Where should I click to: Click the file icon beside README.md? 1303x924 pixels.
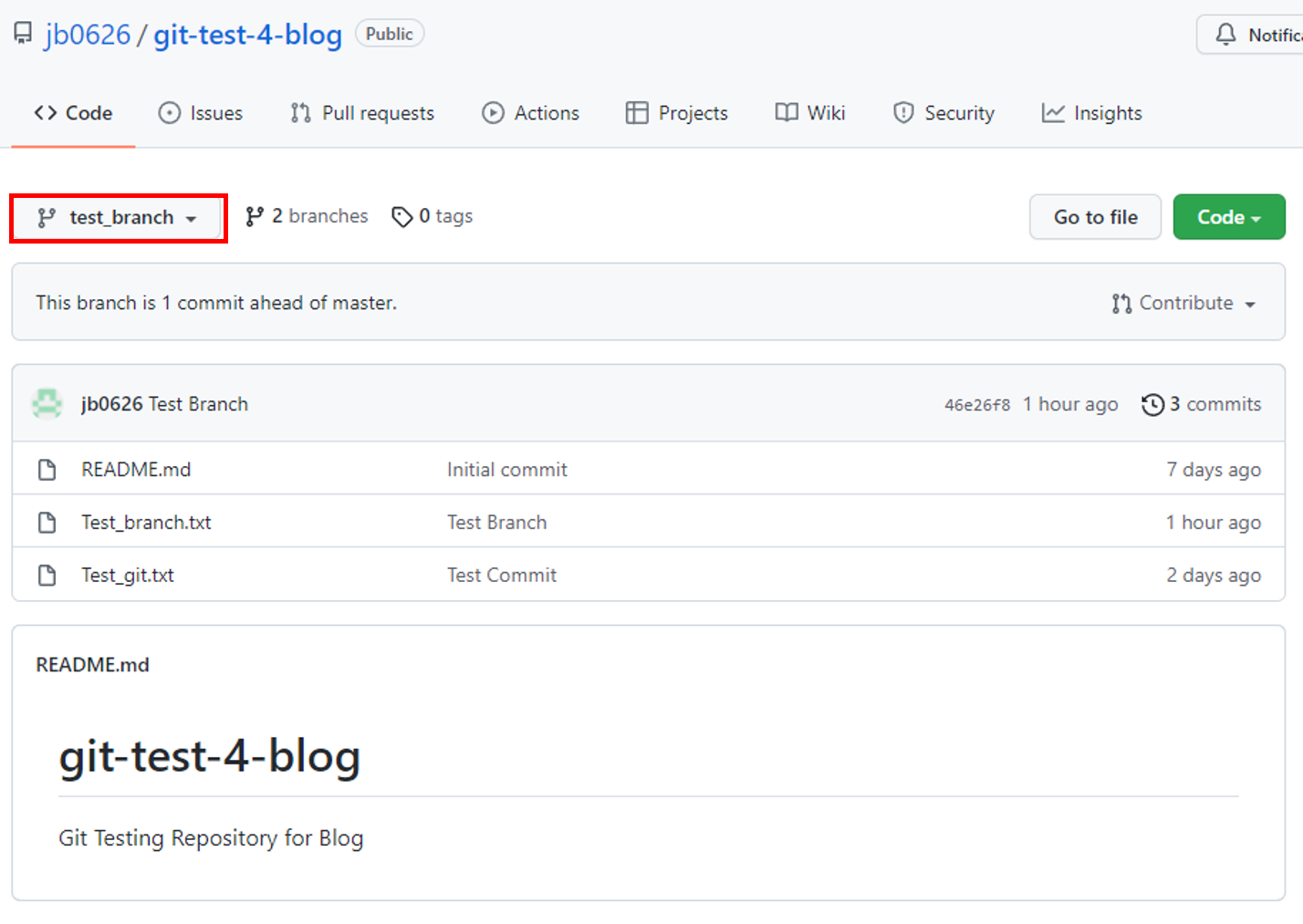47,470
